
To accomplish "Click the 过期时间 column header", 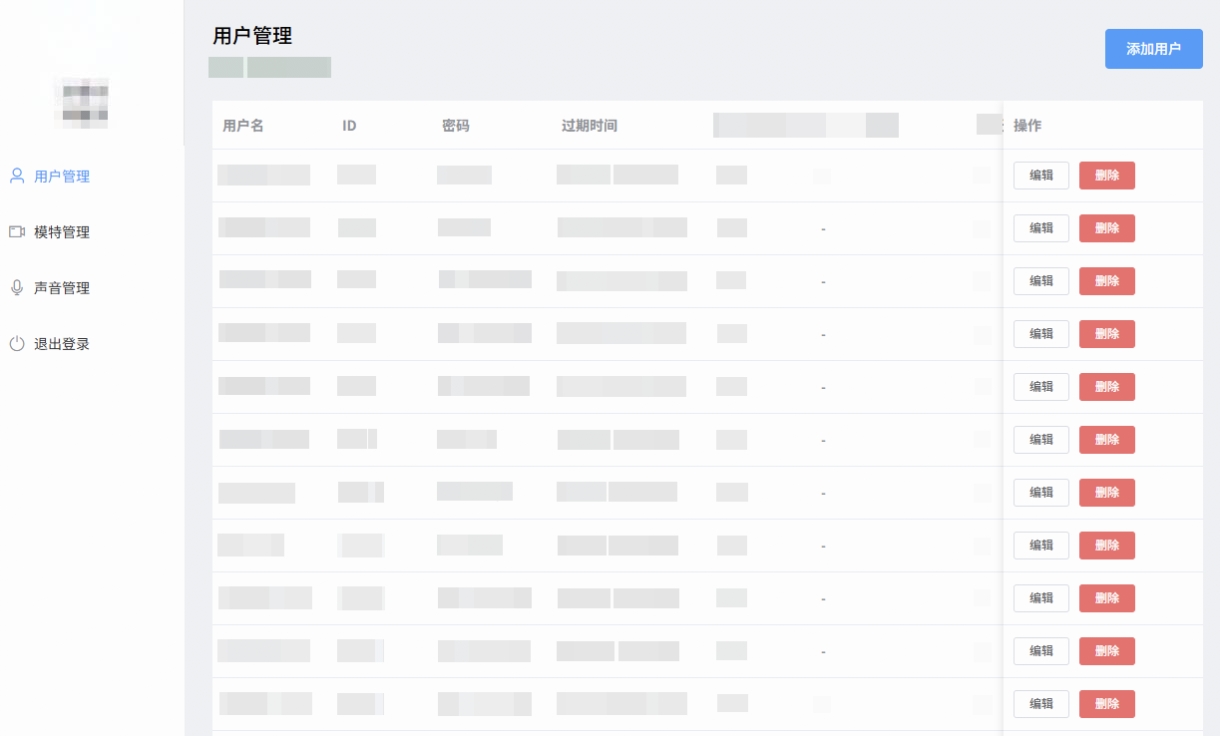I will point(589,126).
